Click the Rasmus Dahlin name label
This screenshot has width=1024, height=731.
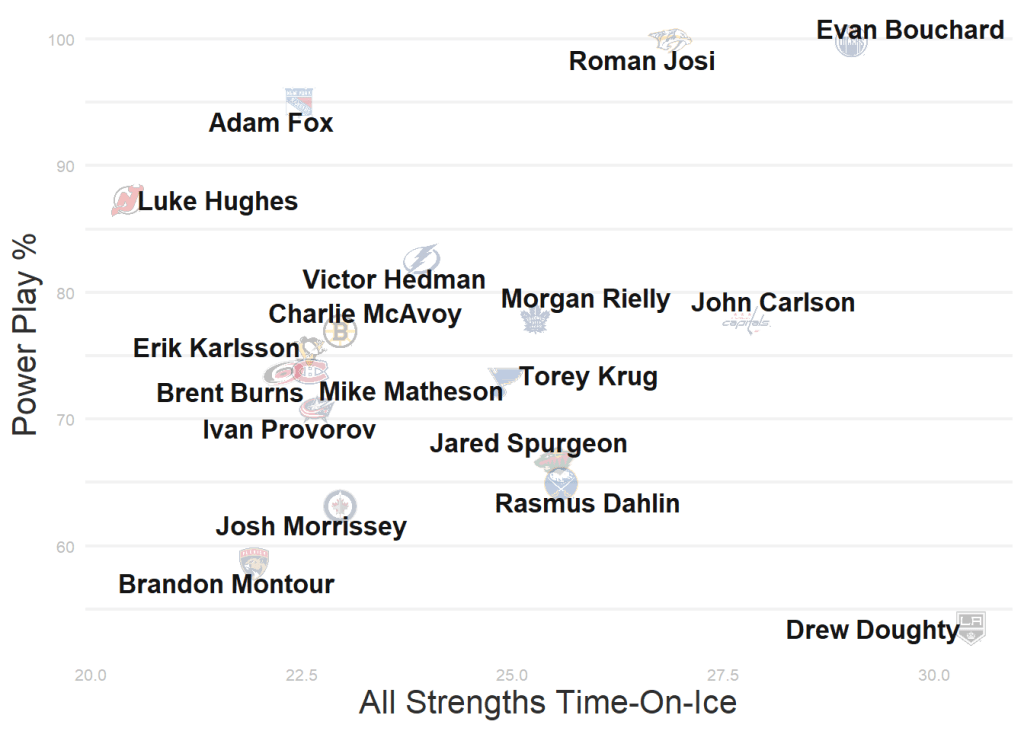[587, 504]
